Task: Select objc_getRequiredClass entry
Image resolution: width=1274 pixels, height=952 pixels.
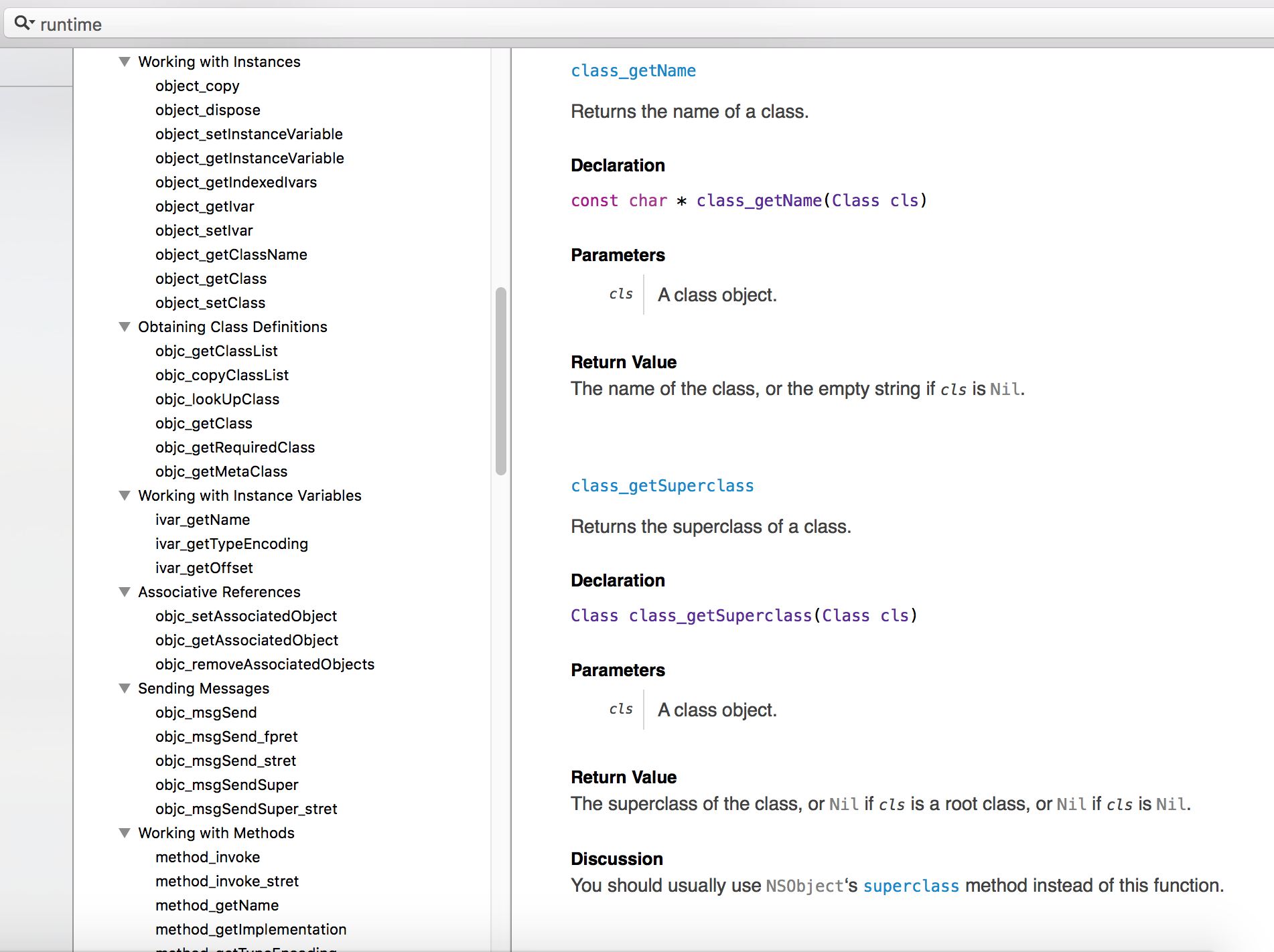Action: click(235, 448)
